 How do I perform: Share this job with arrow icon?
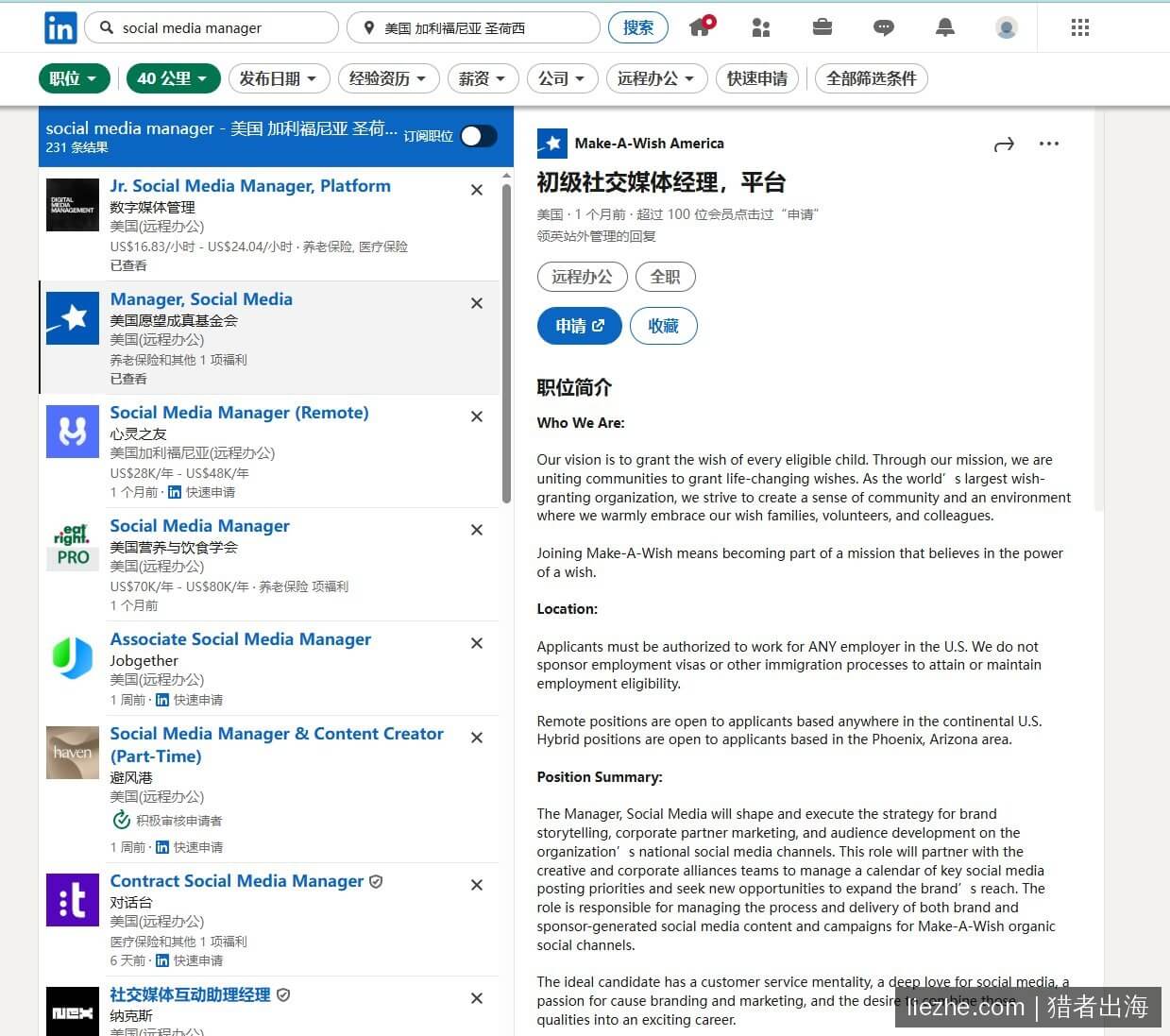(x=1004, y=144)
